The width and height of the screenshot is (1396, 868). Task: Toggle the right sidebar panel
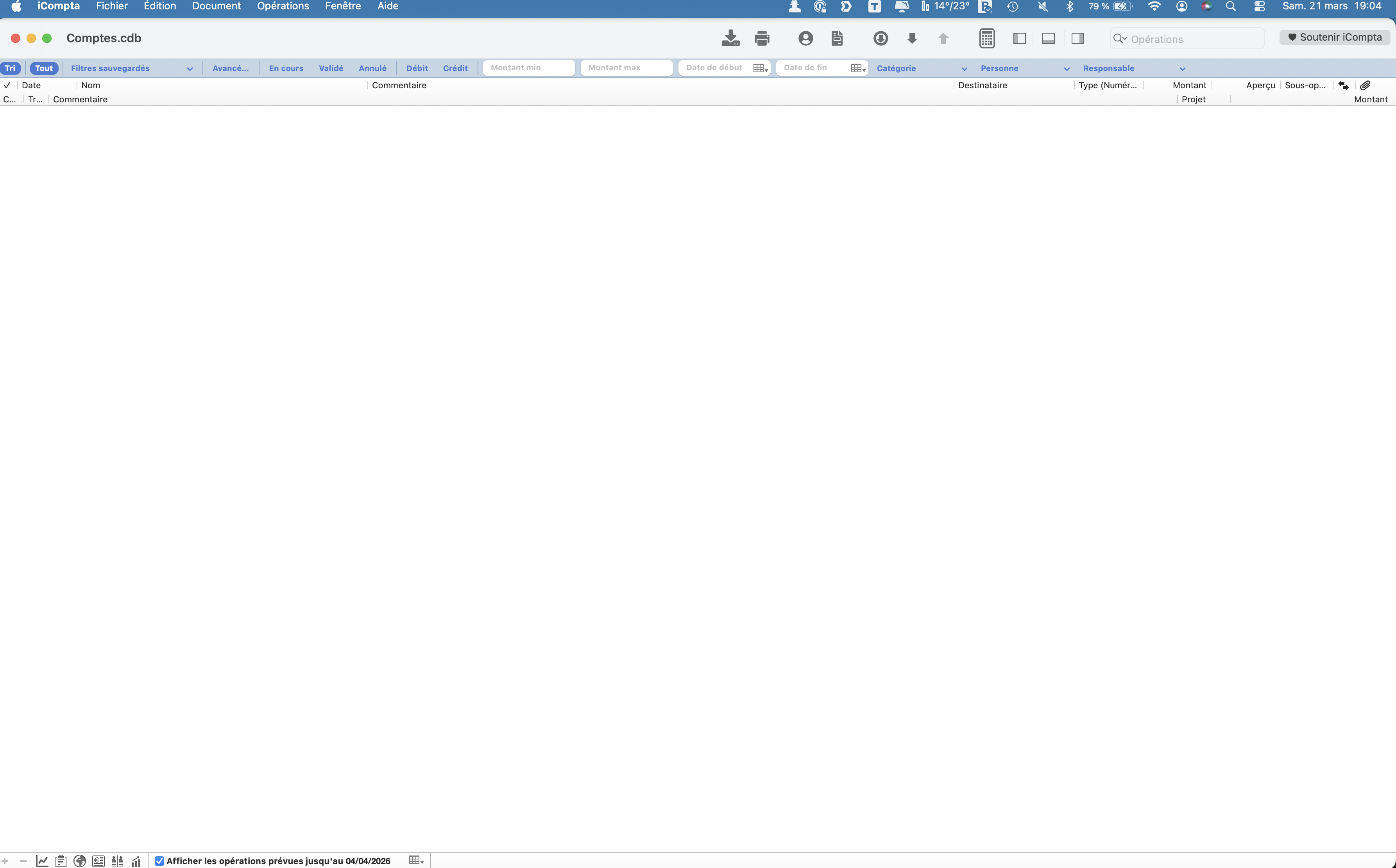[1077, 38]
